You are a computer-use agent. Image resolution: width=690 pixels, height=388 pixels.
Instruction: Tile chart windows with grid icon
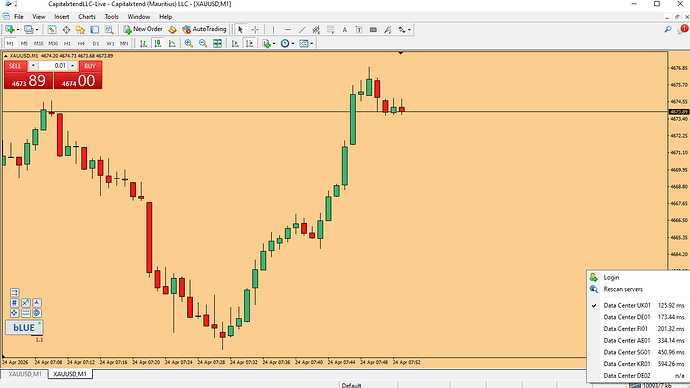coord(217,43)
